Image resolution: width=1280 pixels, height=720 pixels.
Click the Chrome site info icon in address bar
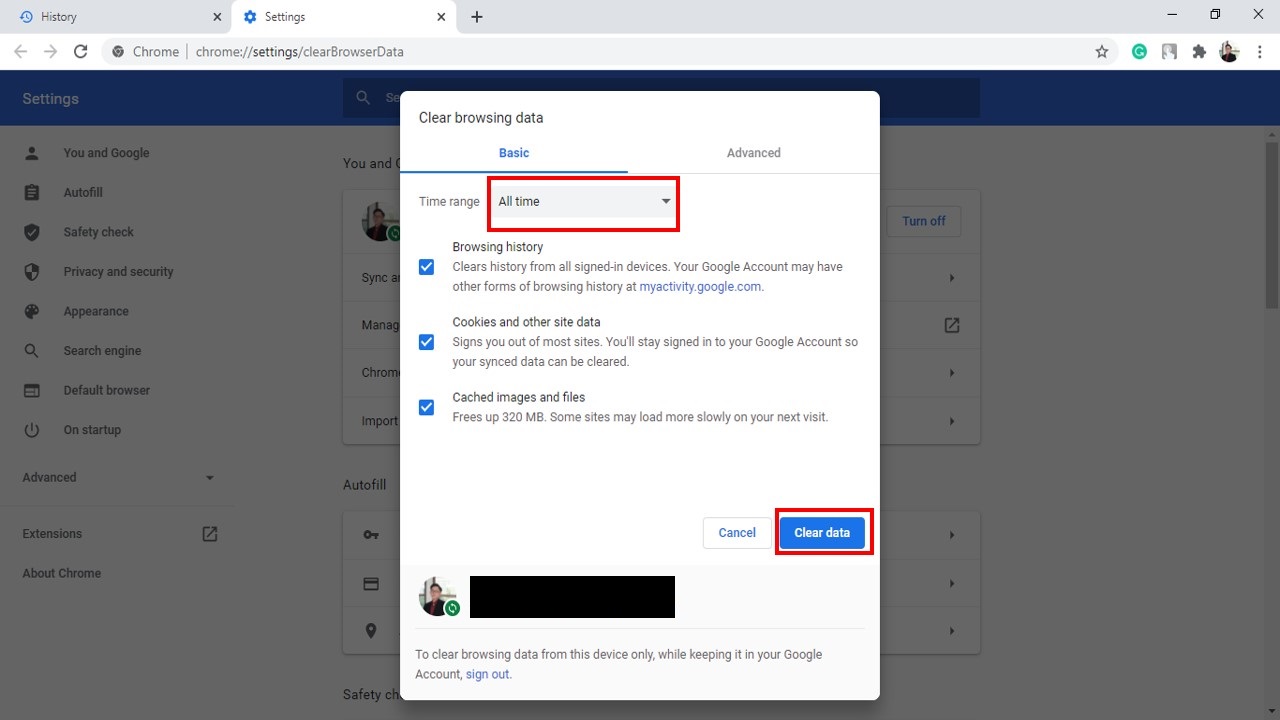(119, 51)
